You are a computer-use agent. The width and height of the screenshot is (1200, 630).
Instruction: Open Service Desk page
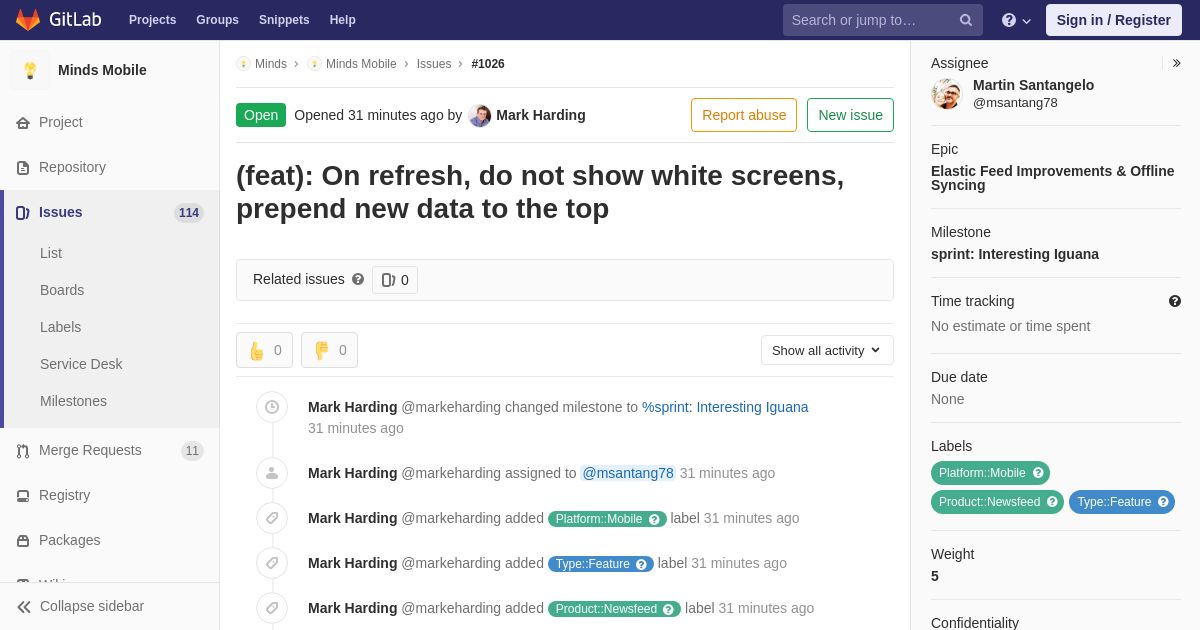point(81,364)
